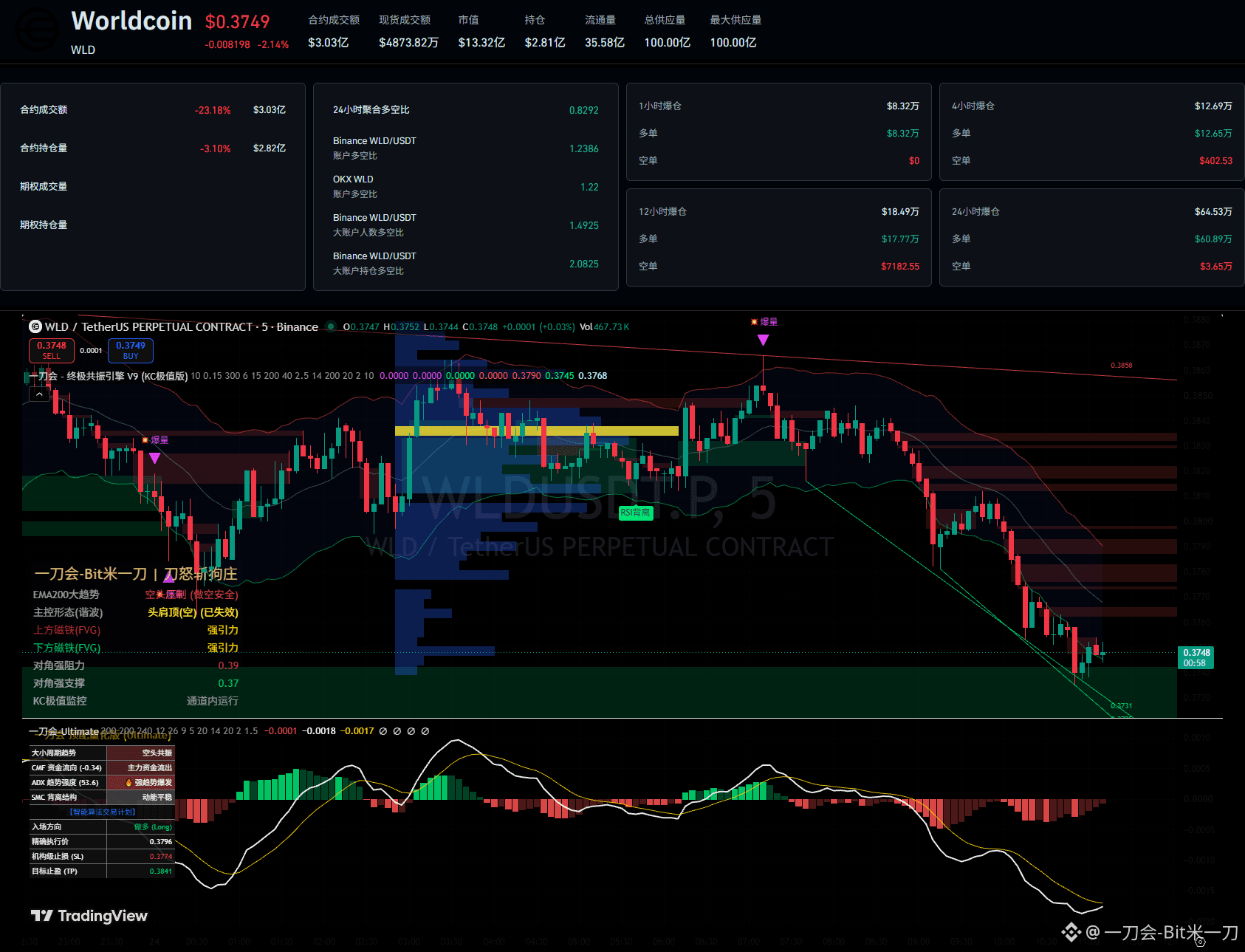Click the OKX WLD ratio row
1245x952 pixels.
pyautogui.click(x=466, y=187)
